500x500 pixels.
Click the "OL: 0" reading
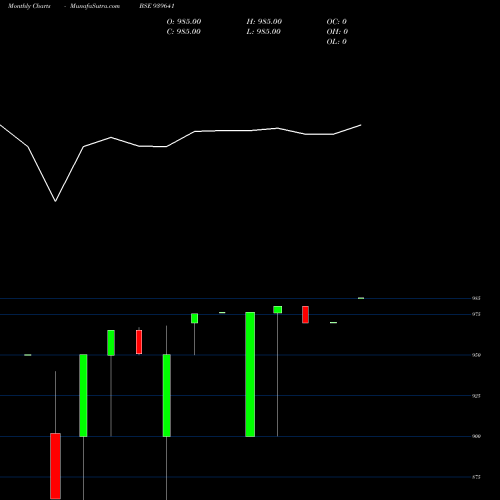(337, 42)
